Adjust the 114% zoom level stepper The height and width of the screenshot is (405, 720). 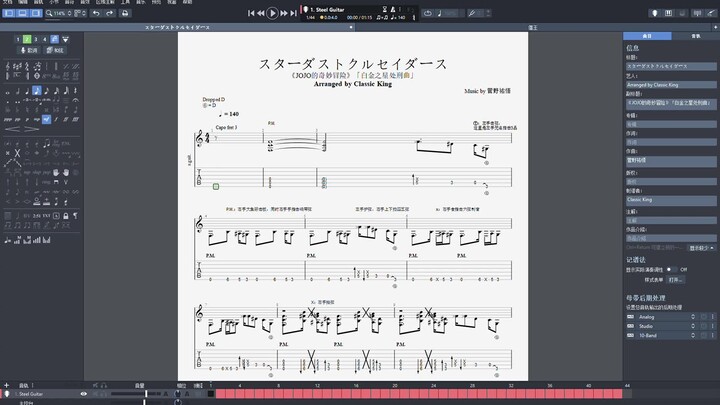pos(69,13)
